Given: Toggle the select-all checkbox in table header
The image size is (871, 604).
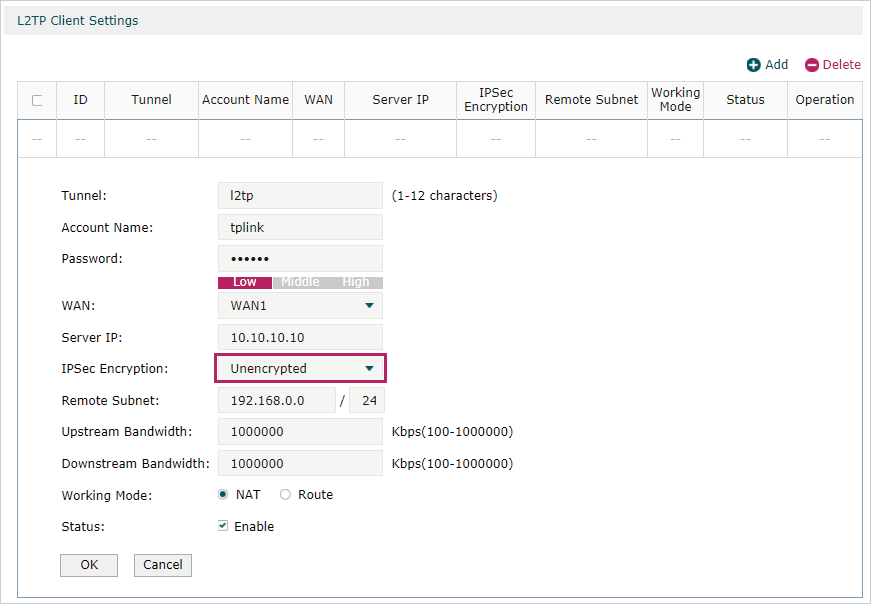Looking at the screenshot, I should (37, 100).
